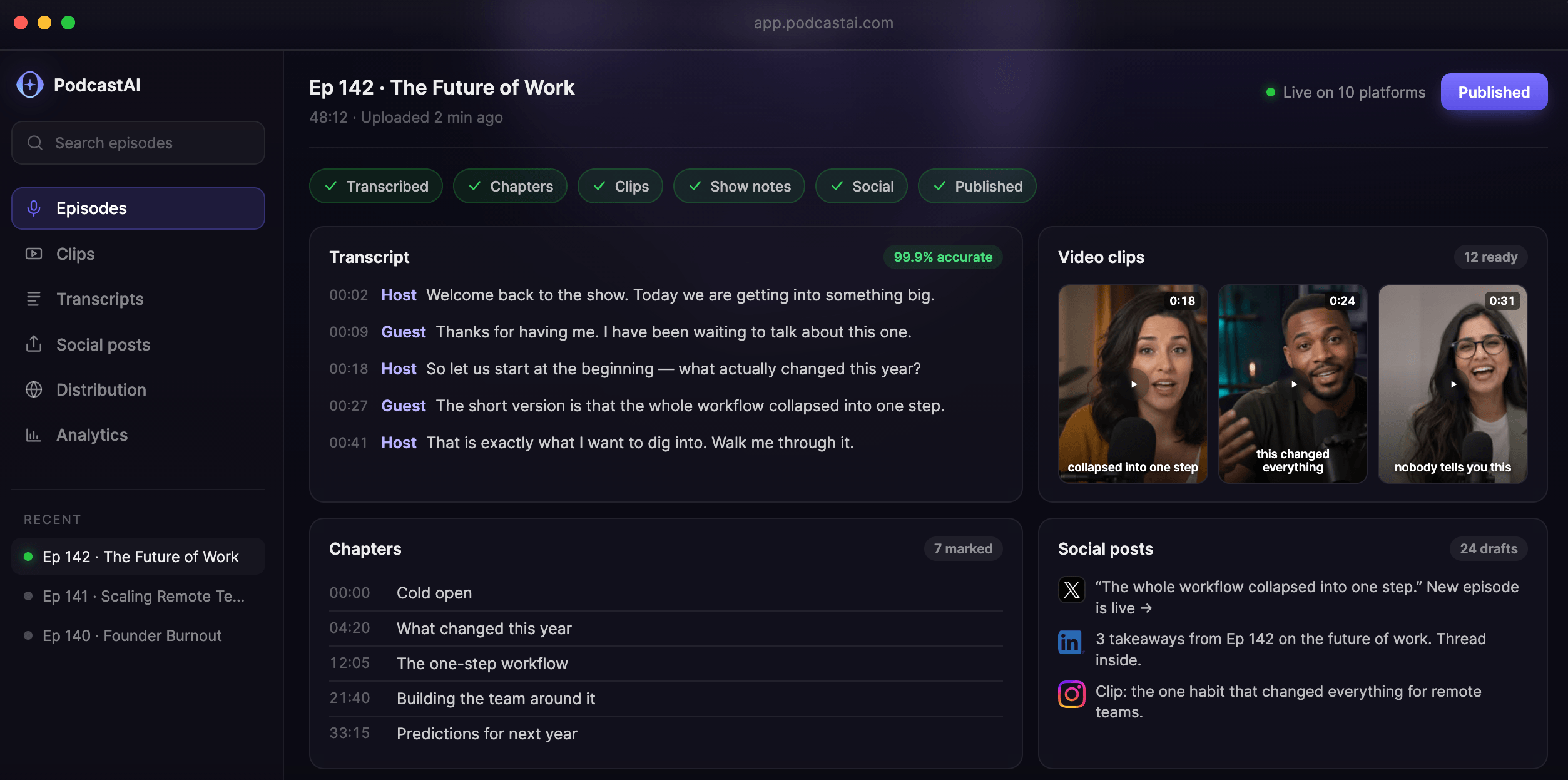This screenshot has height=780, width=1568.
Task: Click the checkmark on Chapters pill
Action: click(x=475, y=186)
